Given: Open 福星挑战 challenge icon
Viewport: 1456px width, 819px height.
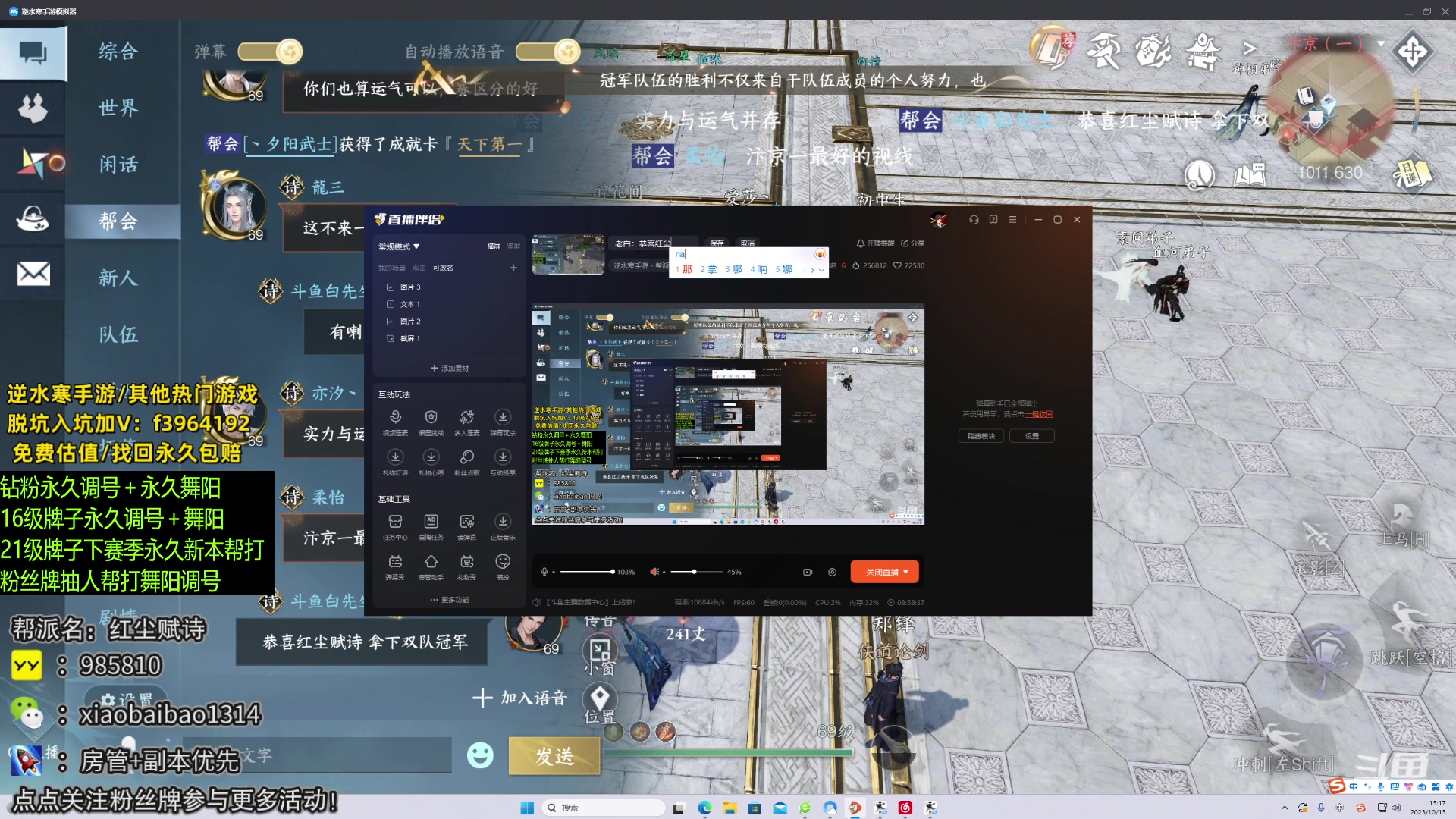Looking at the screenshot, I should [x=431, y=422].
